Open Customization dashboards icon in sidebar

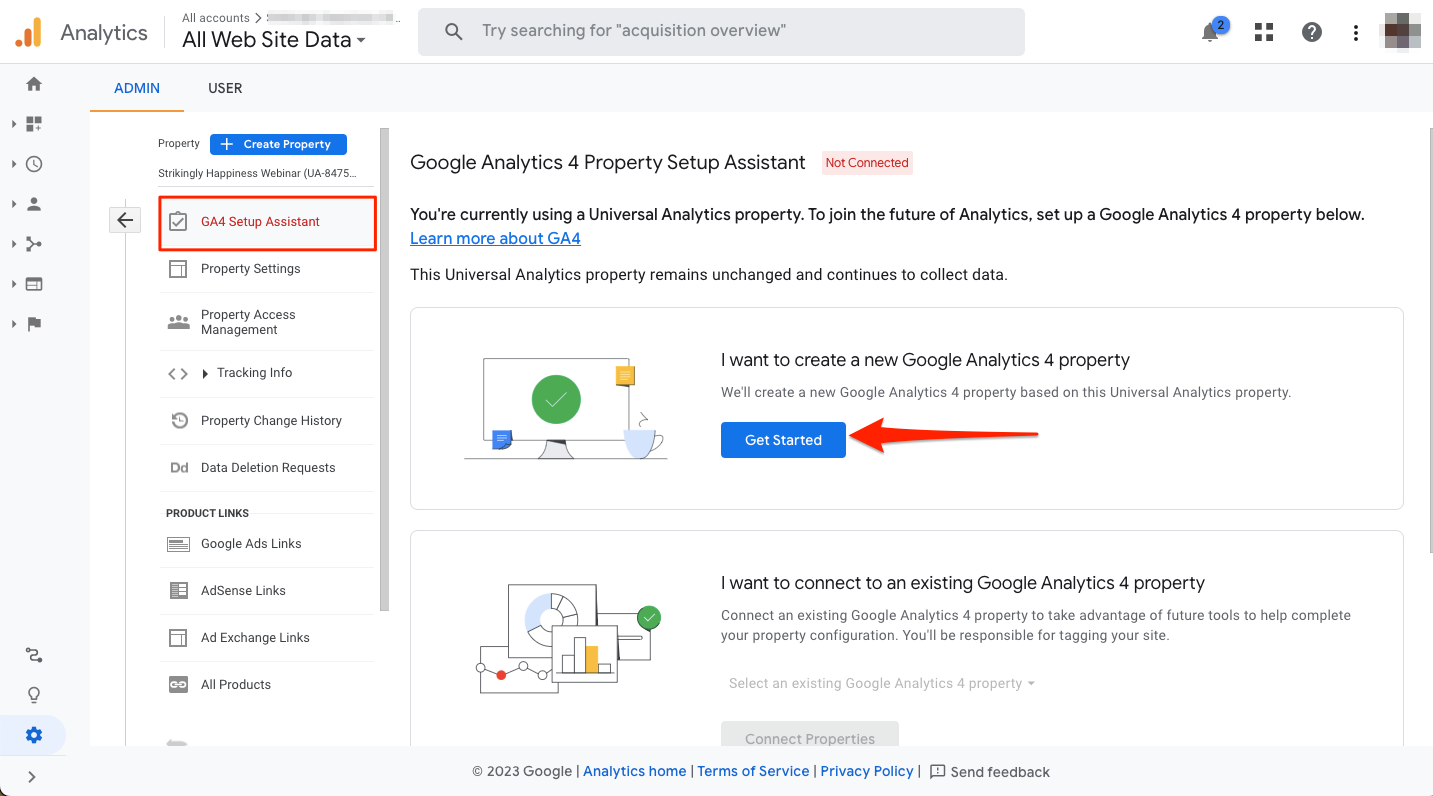coord(34,124)
